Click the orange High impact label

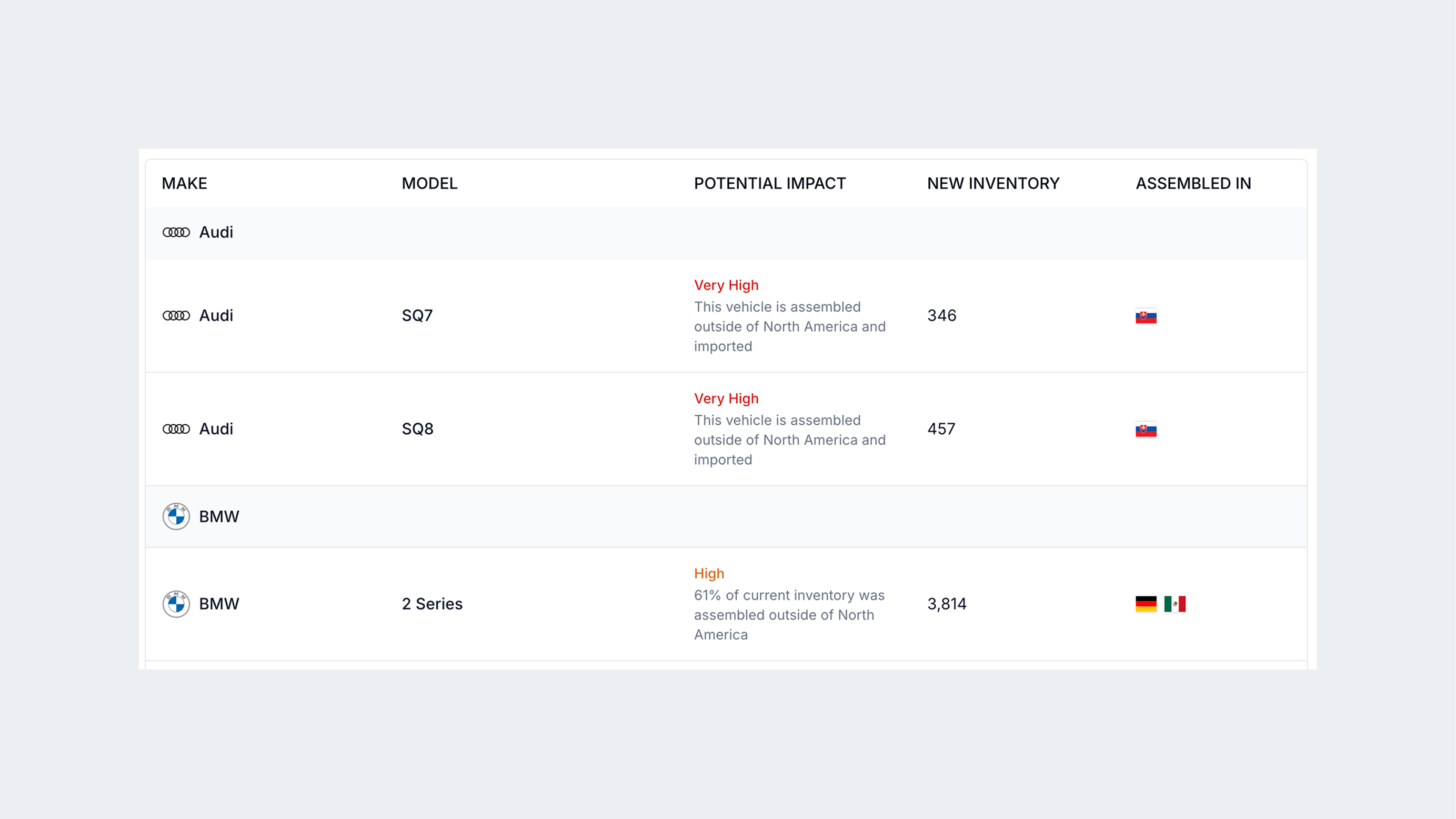pos(709,573)
